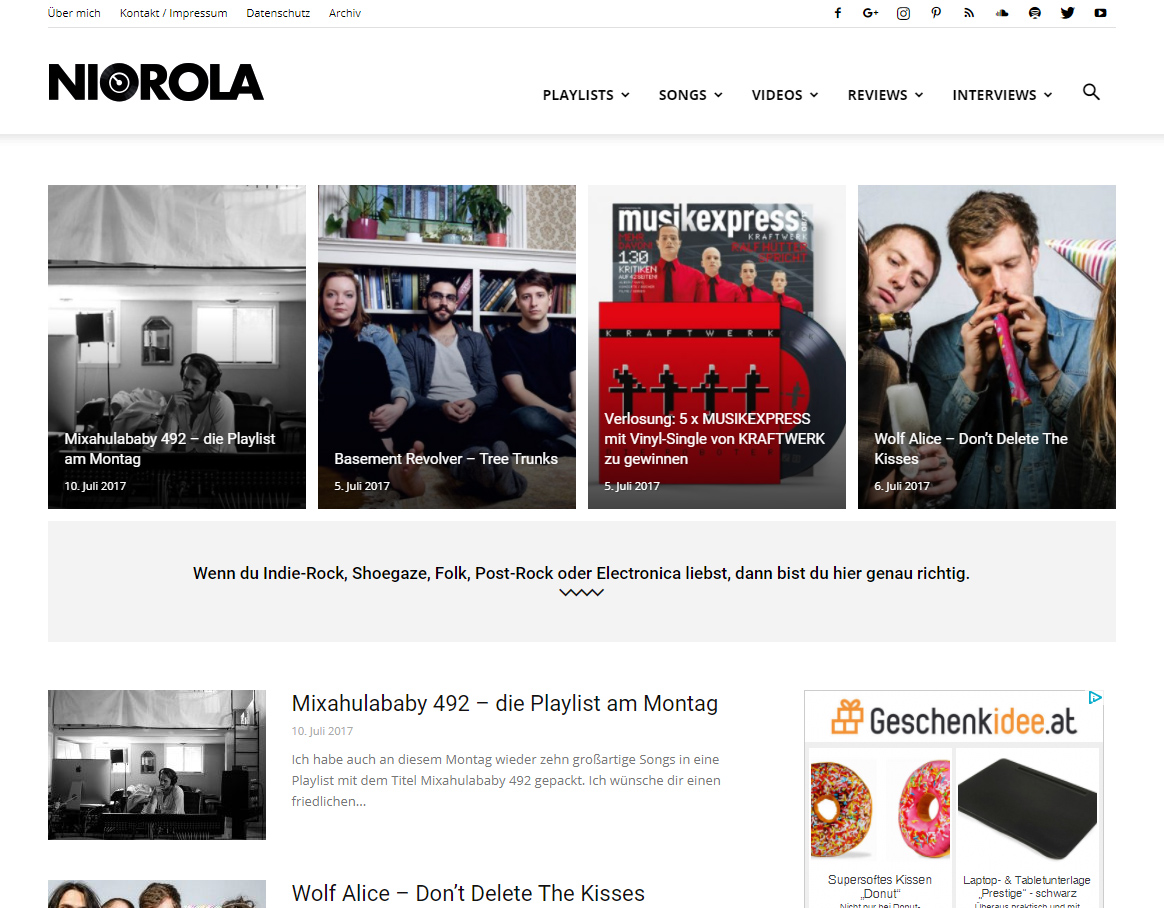Viewport: 1164px width, 908px height.
Task: Open the Datenschutz link
Action: 278,13
